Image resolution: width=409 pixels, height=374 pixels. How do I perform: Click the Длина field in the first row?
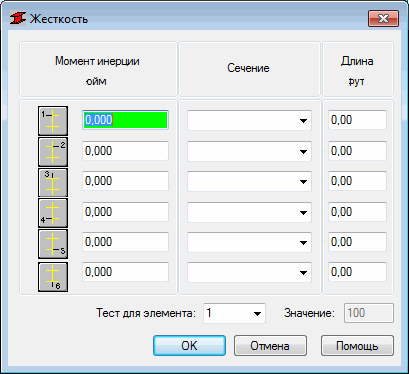[357, 120]
